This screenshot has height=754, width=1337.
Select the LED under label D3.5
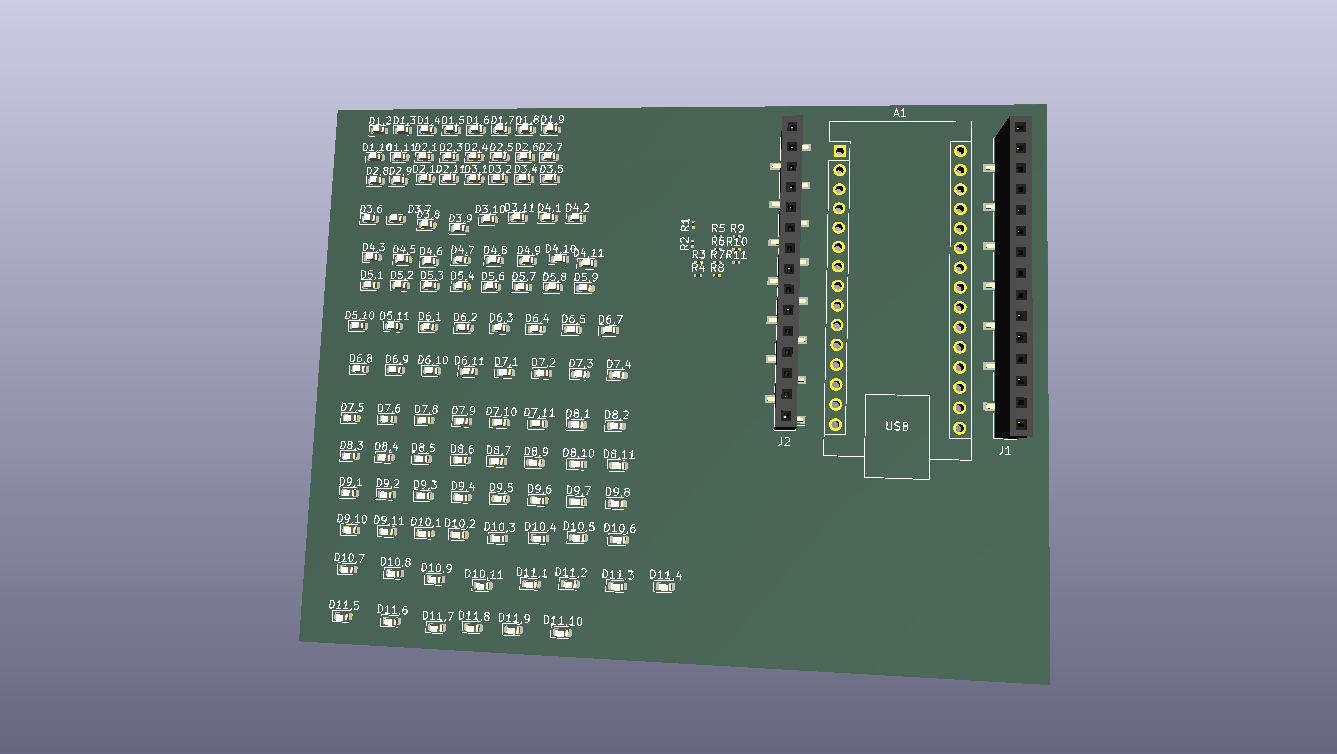click(550, 180)
